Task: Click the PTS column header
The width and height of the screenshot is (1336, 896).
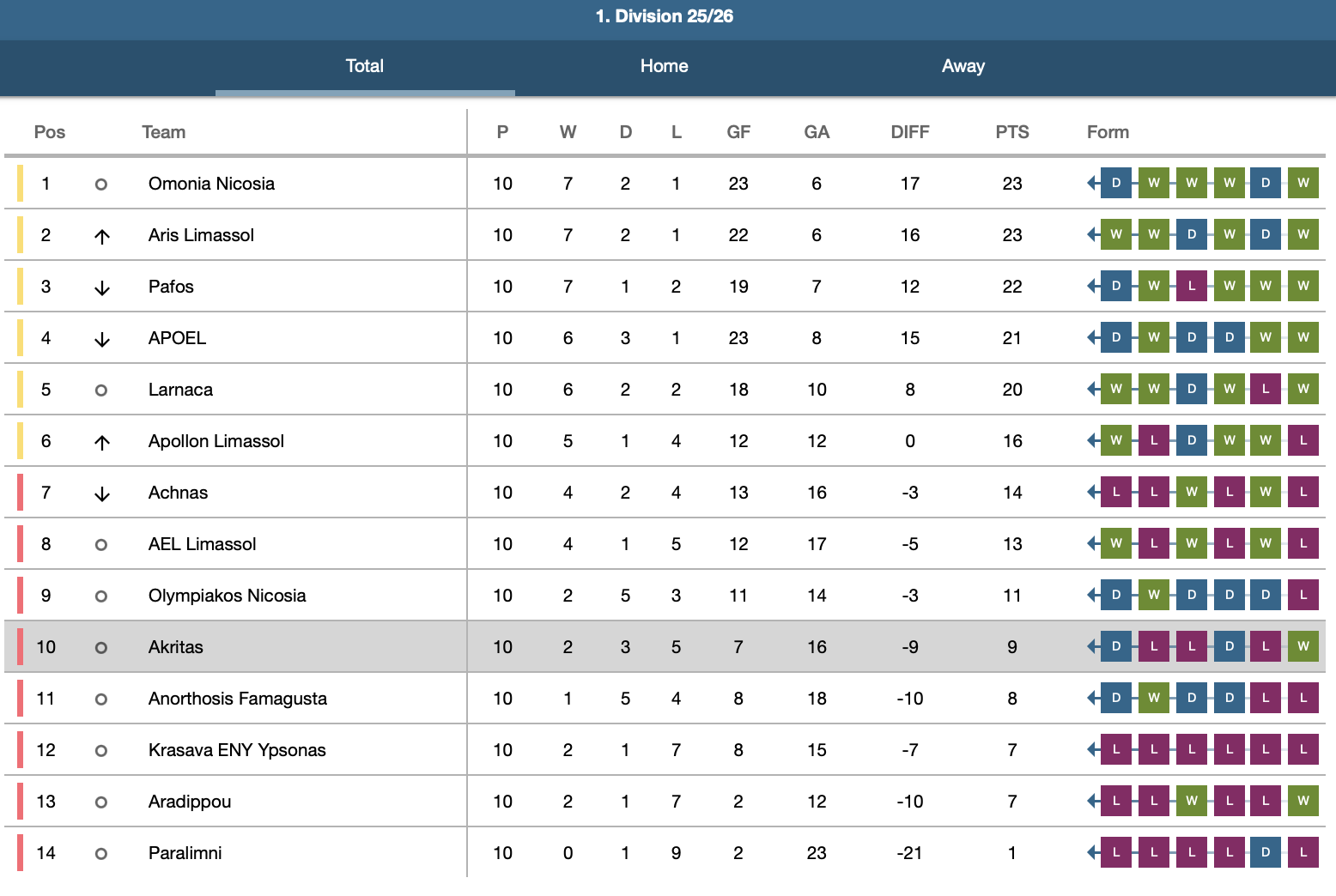Action: coord(1011,132)
